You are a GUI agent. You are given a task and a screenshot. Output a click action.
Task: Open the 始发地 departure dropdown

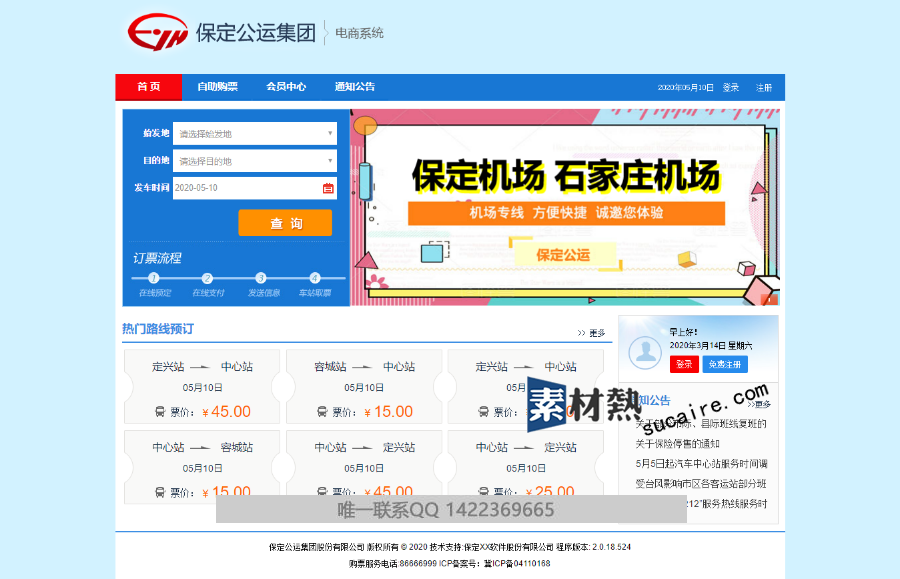(x=255, y=134)
